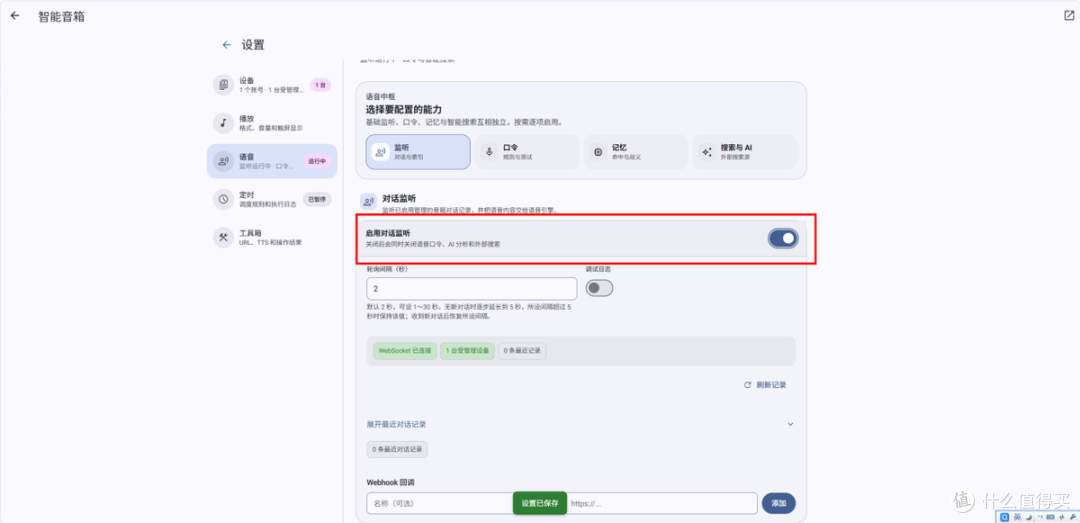Go back from the 智能音箱 page
This screenshot has height=523, width=1080.
[x=15, y=15]
